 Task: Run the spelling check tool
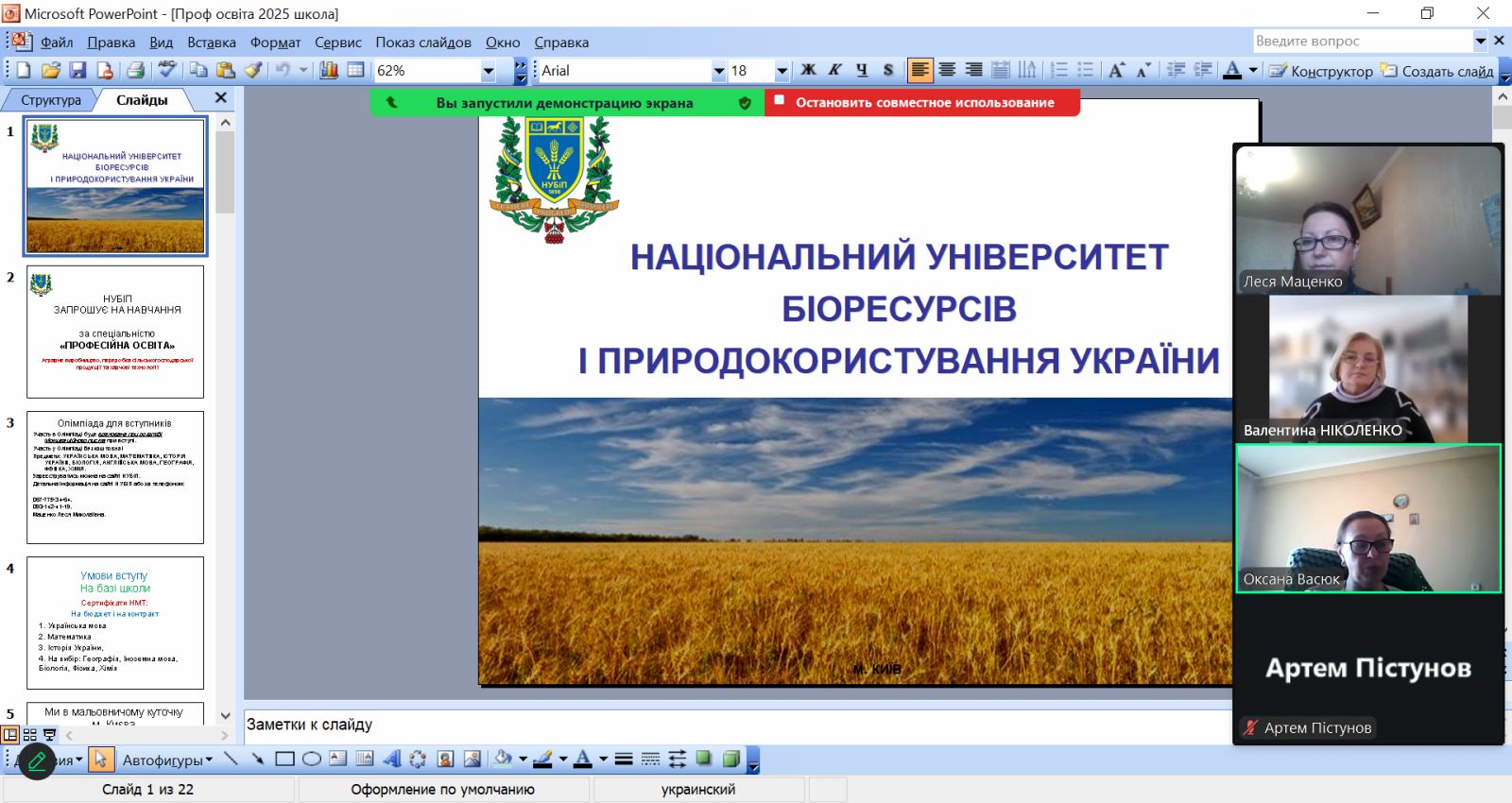(167, 70)
